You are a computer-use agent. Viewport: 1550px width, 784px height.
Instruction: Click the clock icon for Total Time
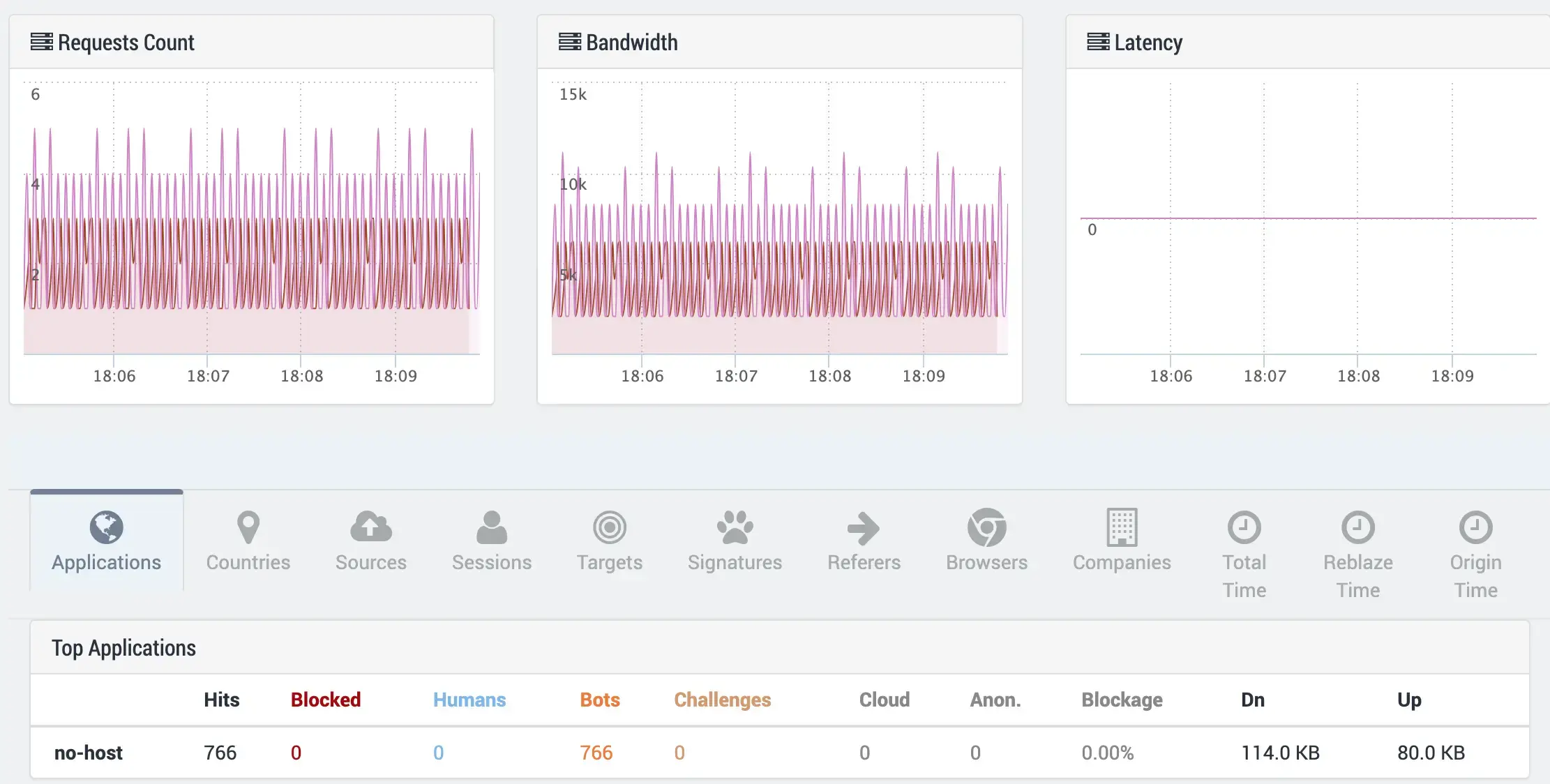coord(1244,527)
